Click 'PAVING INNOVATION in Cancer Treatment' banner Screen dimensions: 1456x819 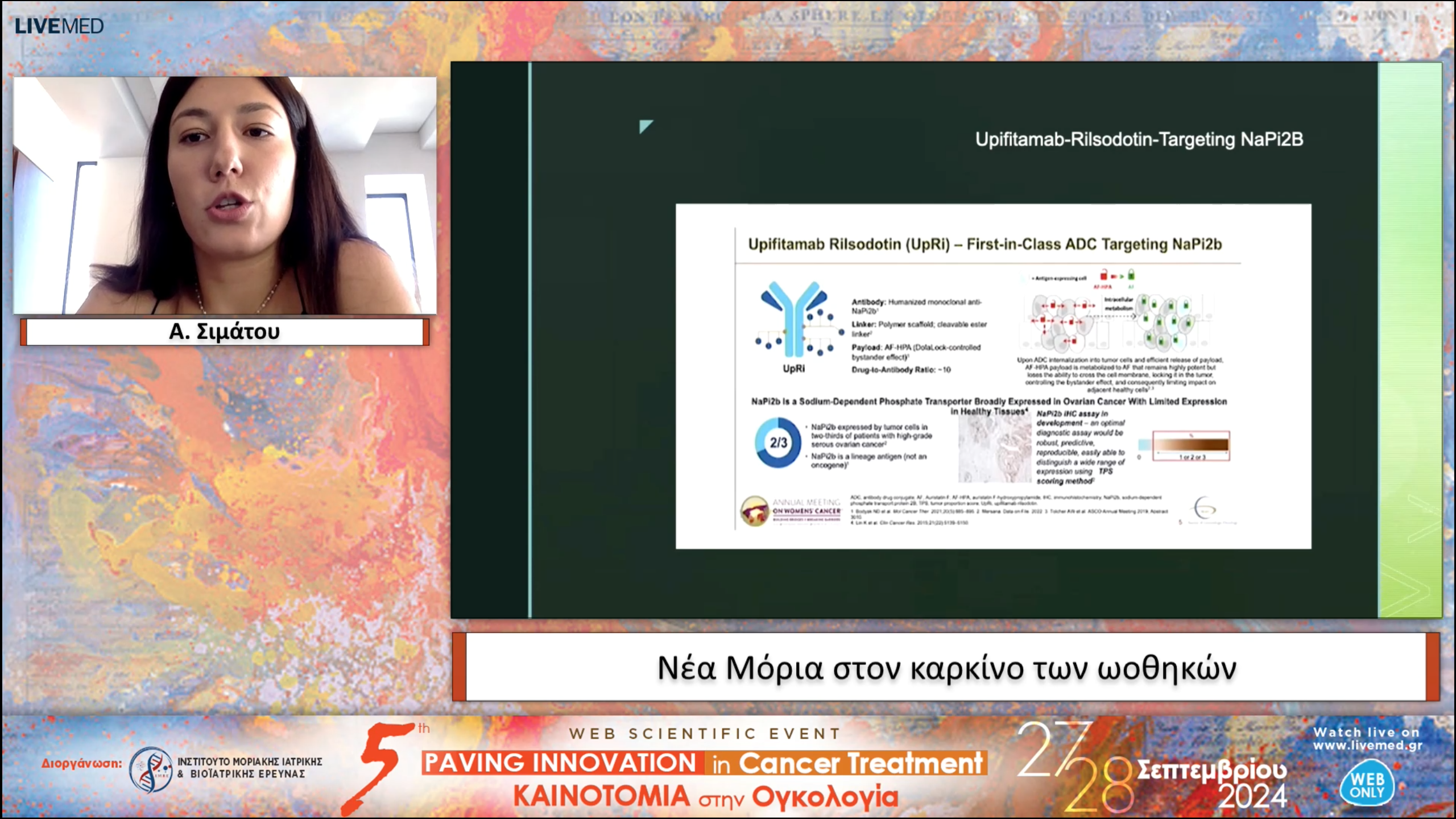pos(705,763)
